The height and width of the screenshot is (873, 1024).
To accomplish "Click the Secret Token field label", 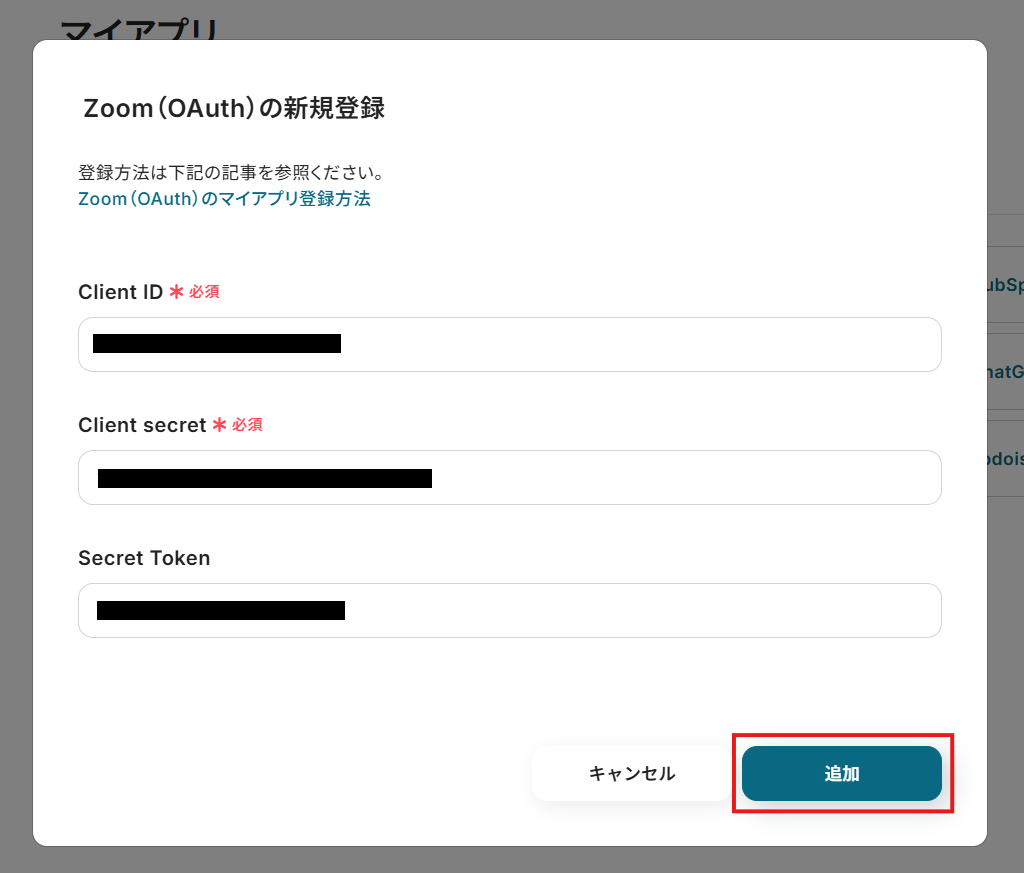I will [144, 558].
